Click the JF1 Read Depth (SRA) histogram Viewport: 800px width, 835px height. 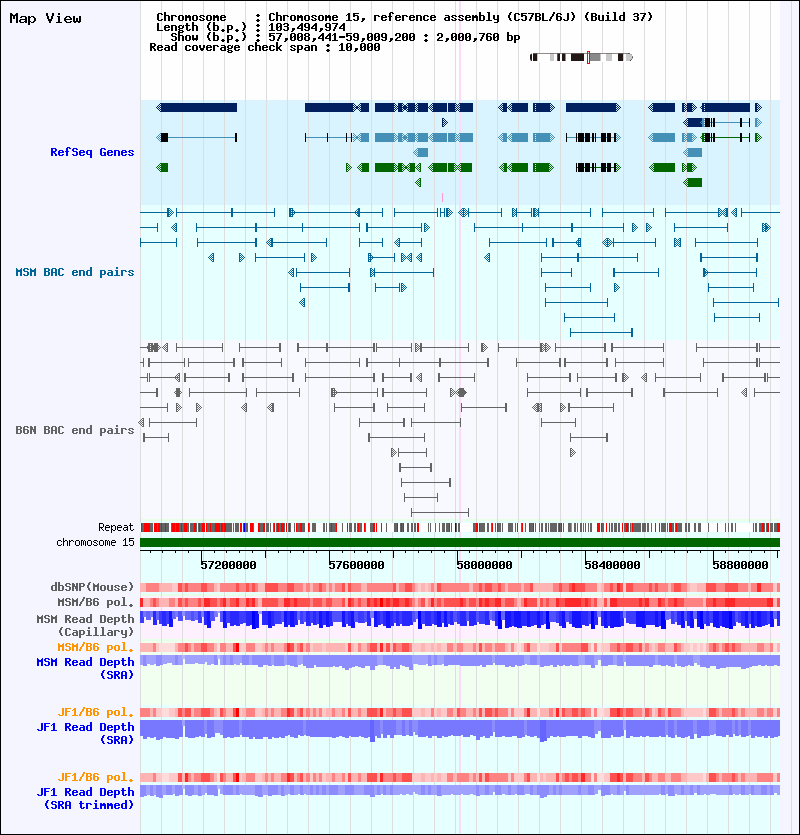pos(460,730)
